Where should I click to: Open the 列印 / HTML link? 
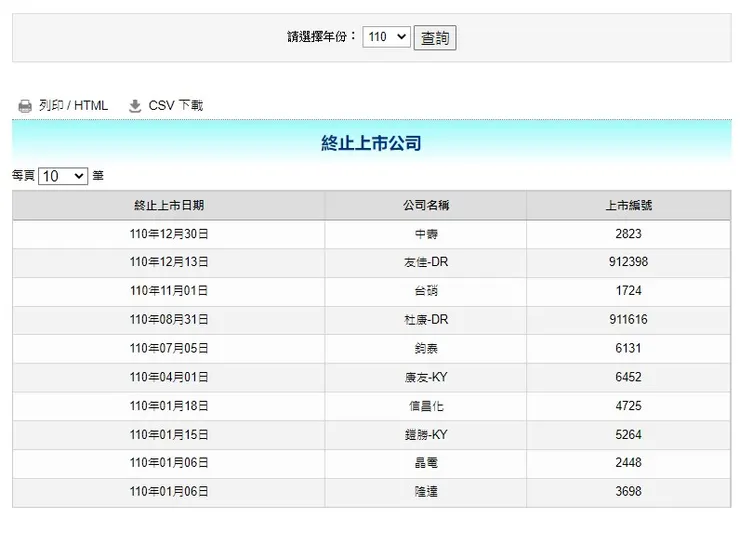73,105
